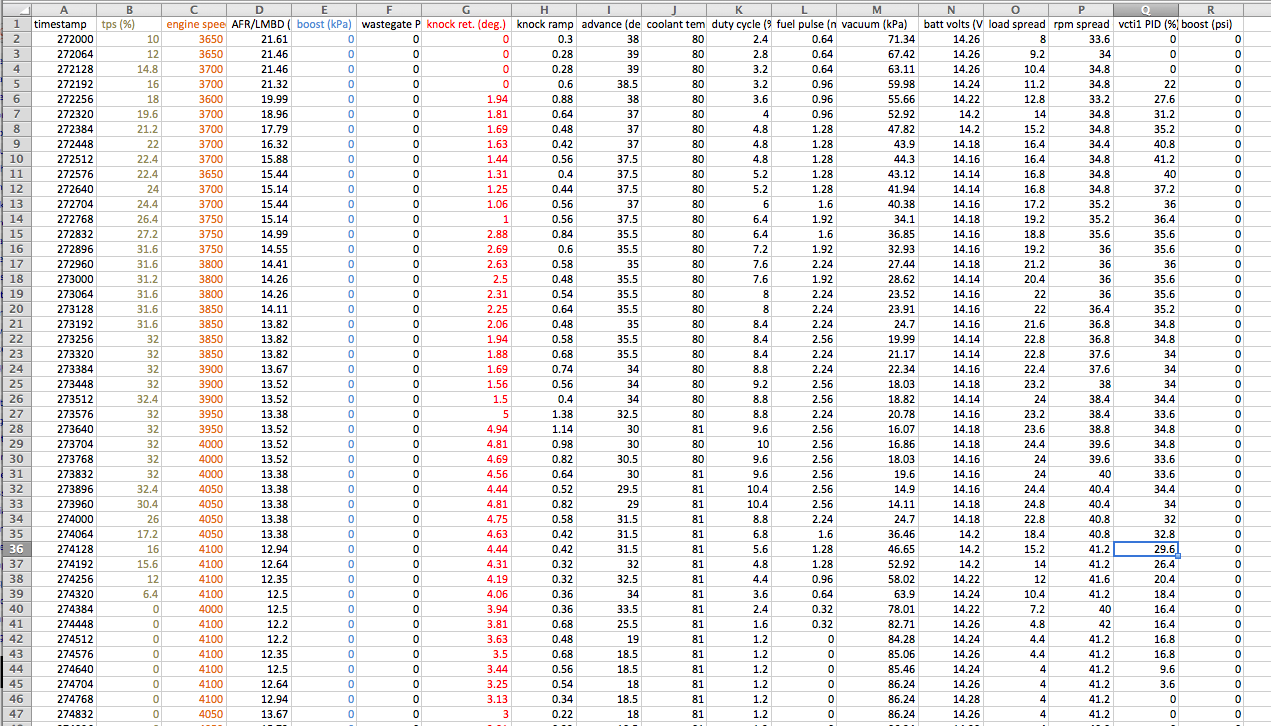Click the "knock ramp" header cell

[x=545, y=23]
